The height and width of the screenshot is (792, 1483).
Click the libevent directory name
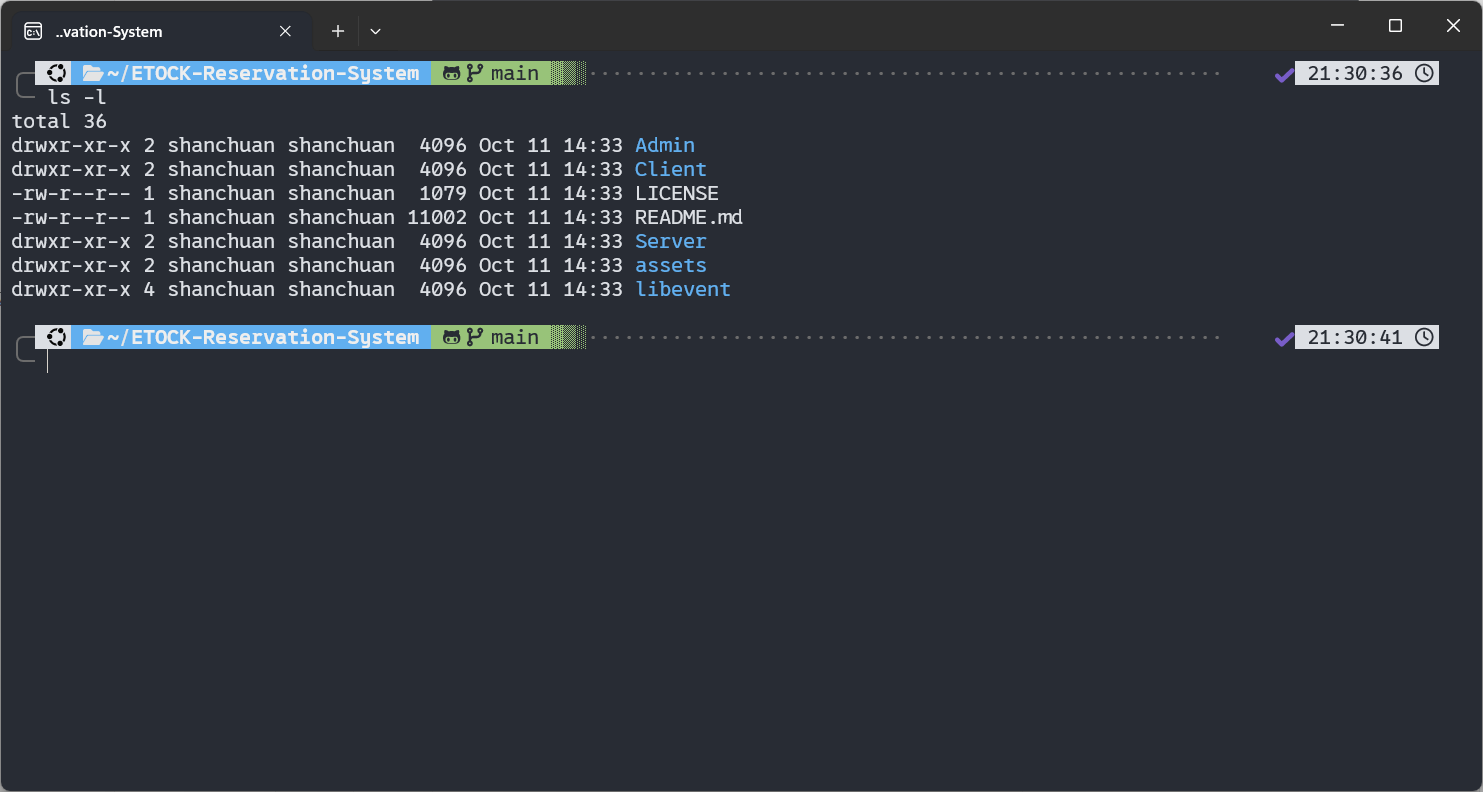point(683,289)
